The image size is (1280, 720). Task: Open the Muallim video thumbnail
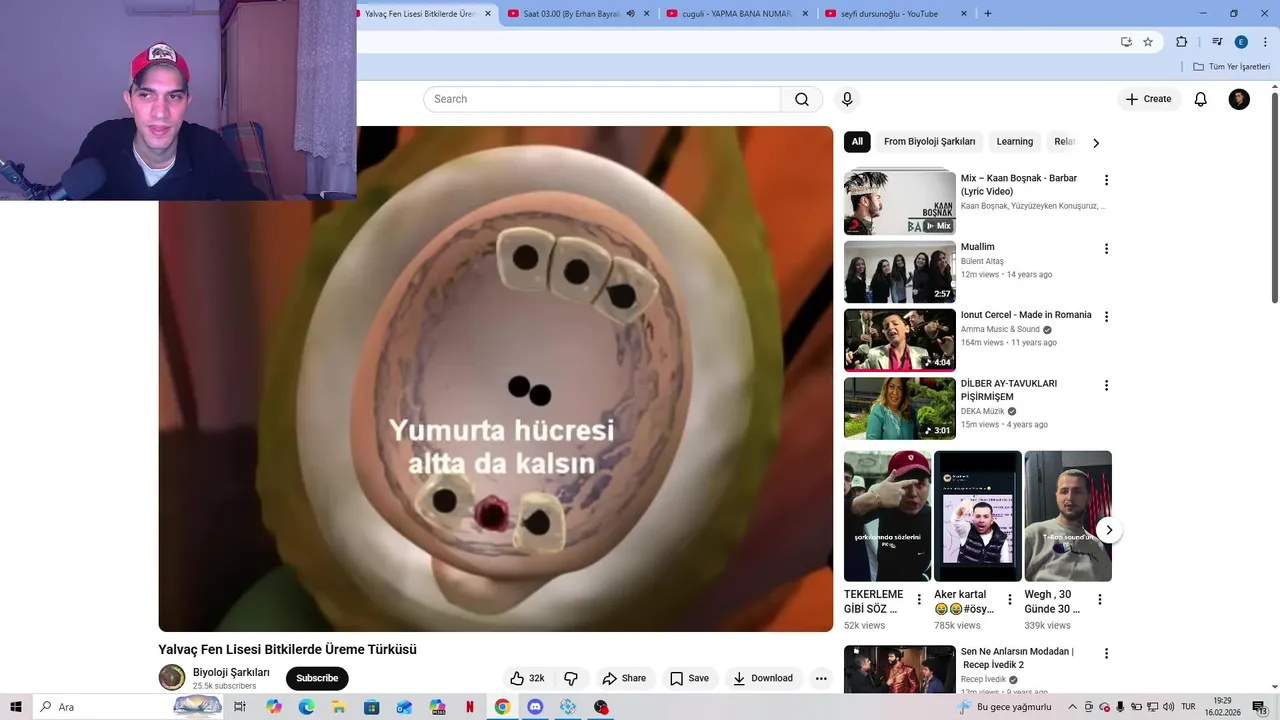[900, 271]
